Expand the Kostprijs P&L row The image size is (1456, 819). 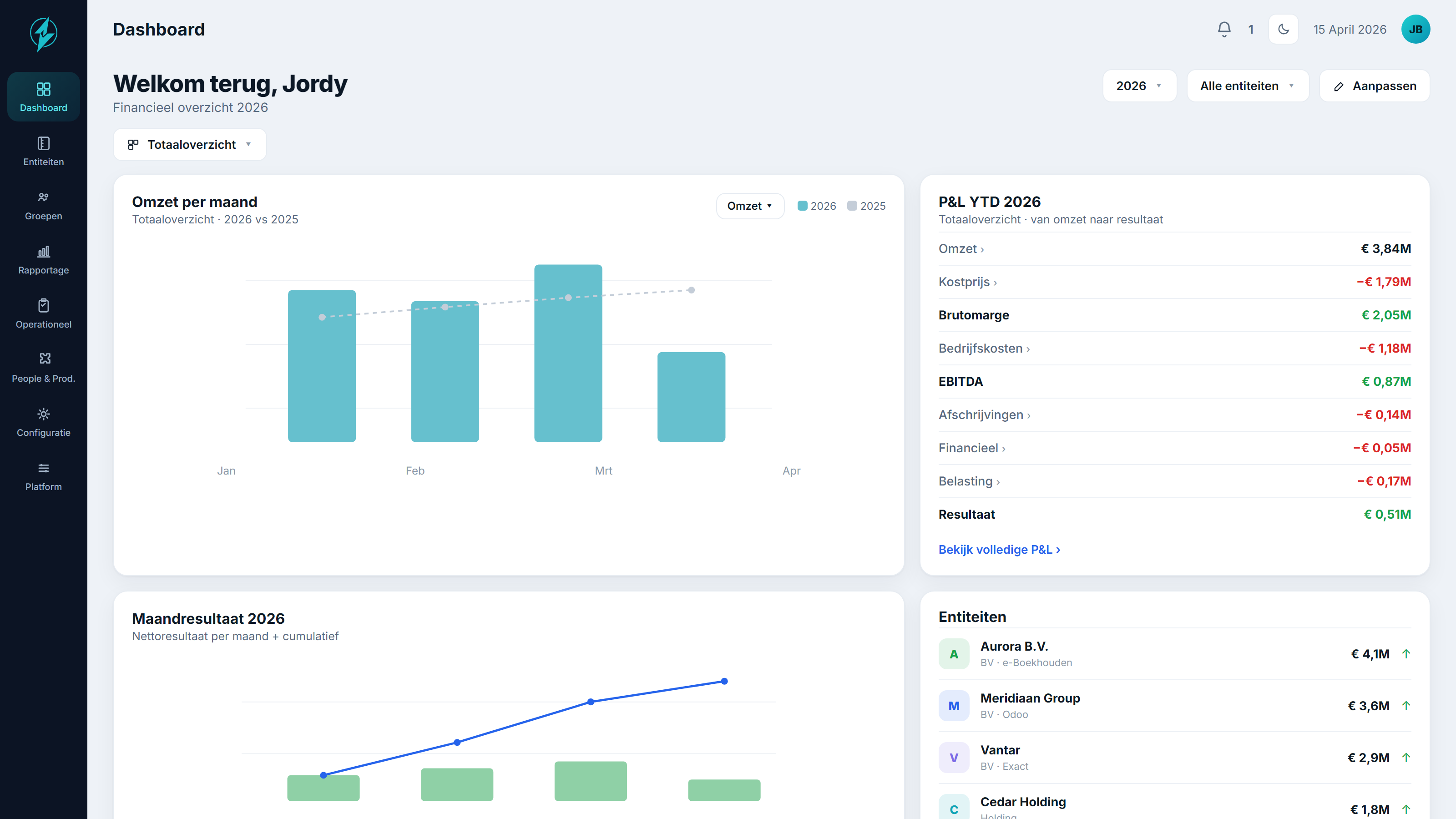point(1174,282)
